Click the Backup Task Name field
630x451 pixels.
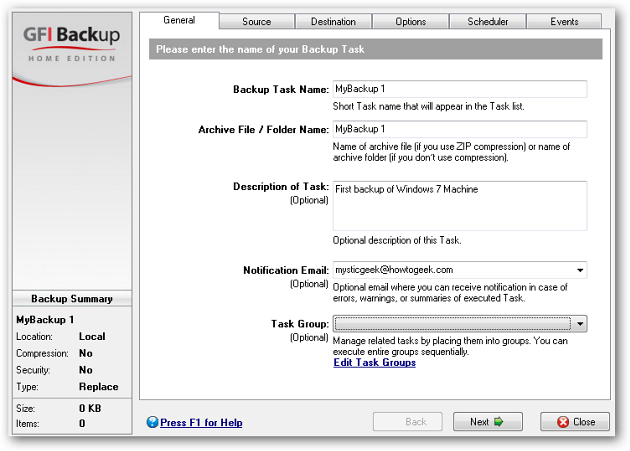pos(460,89)
